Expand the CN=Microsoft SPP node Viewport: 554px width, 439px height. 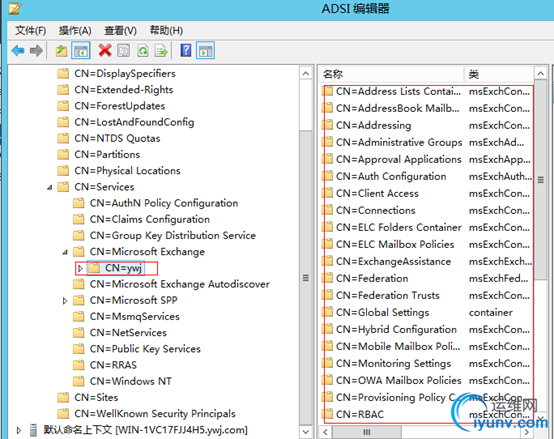click(65, 301)
